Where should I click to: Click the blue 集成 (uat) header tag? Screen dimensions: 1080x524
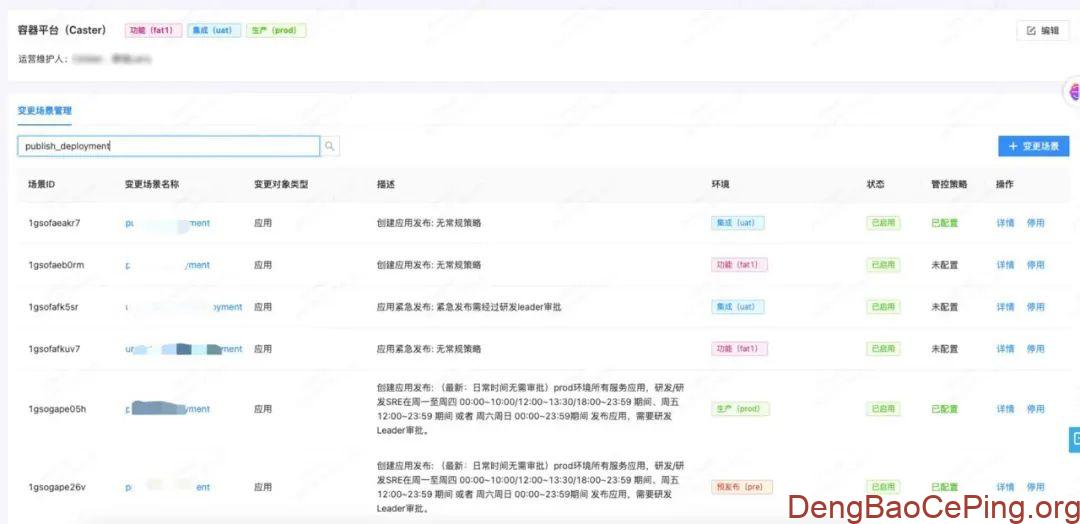coord(214,31)
